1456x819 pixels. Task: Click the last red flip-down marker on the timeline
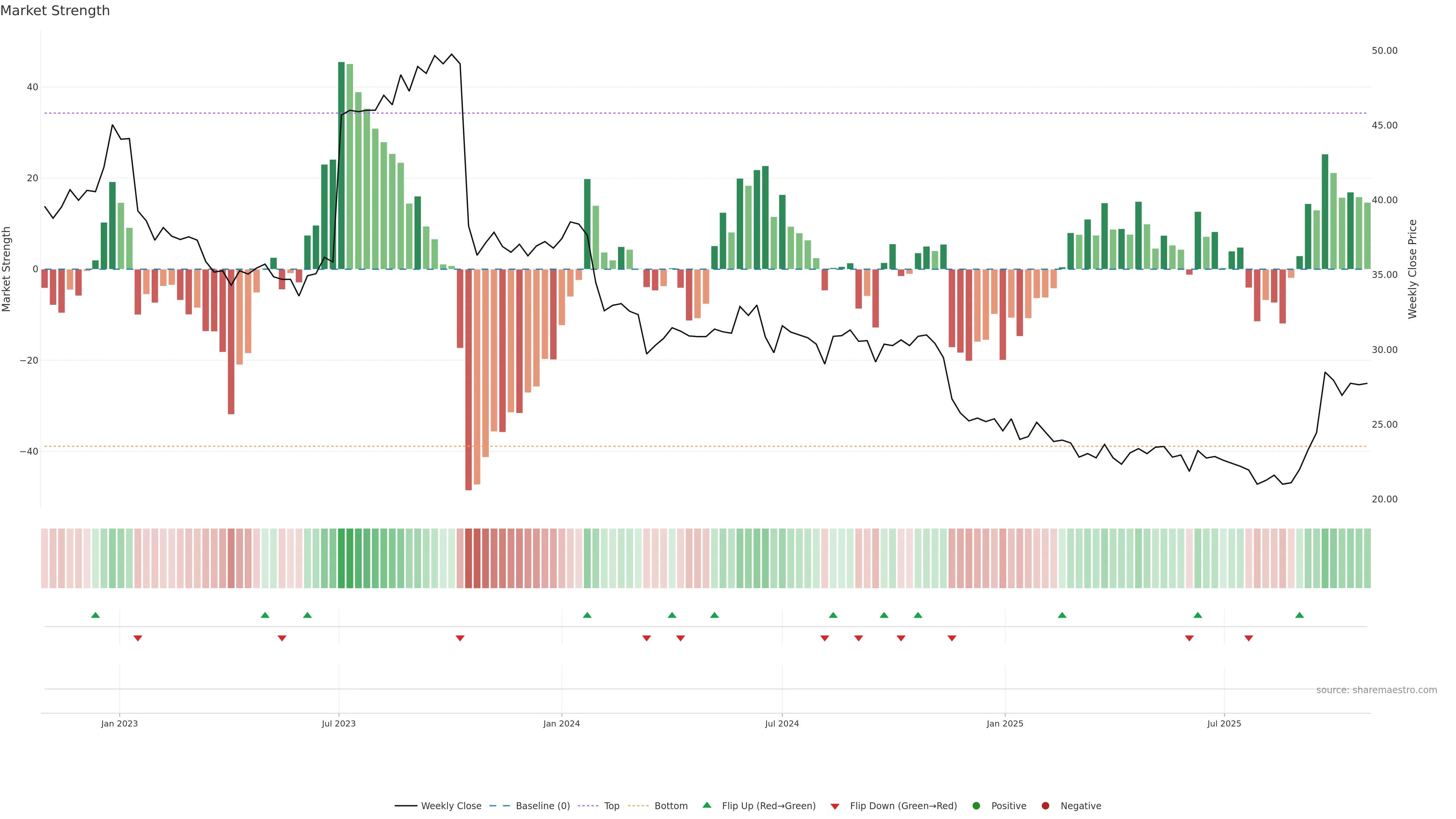[1249, 638]
